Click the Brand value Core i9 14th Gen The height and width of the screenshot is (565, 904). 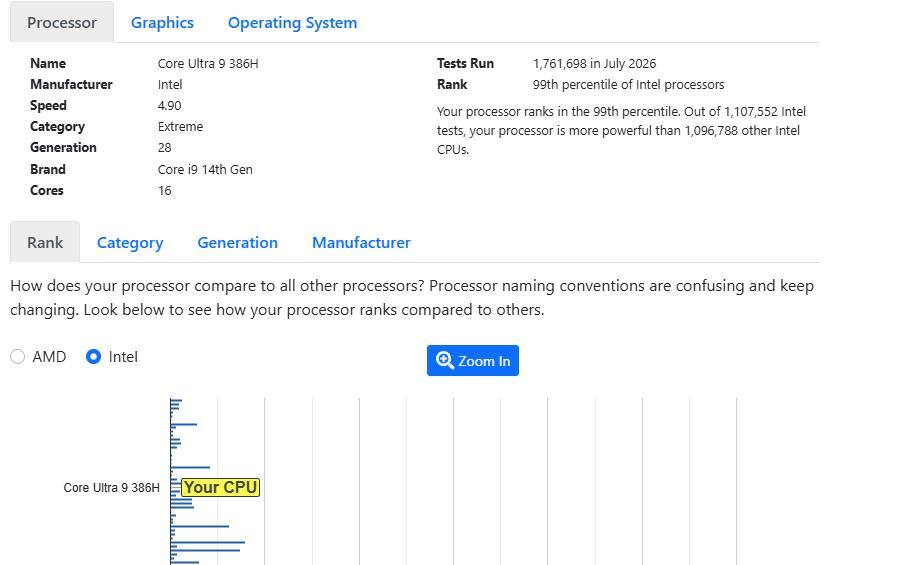tap(205, 170)
